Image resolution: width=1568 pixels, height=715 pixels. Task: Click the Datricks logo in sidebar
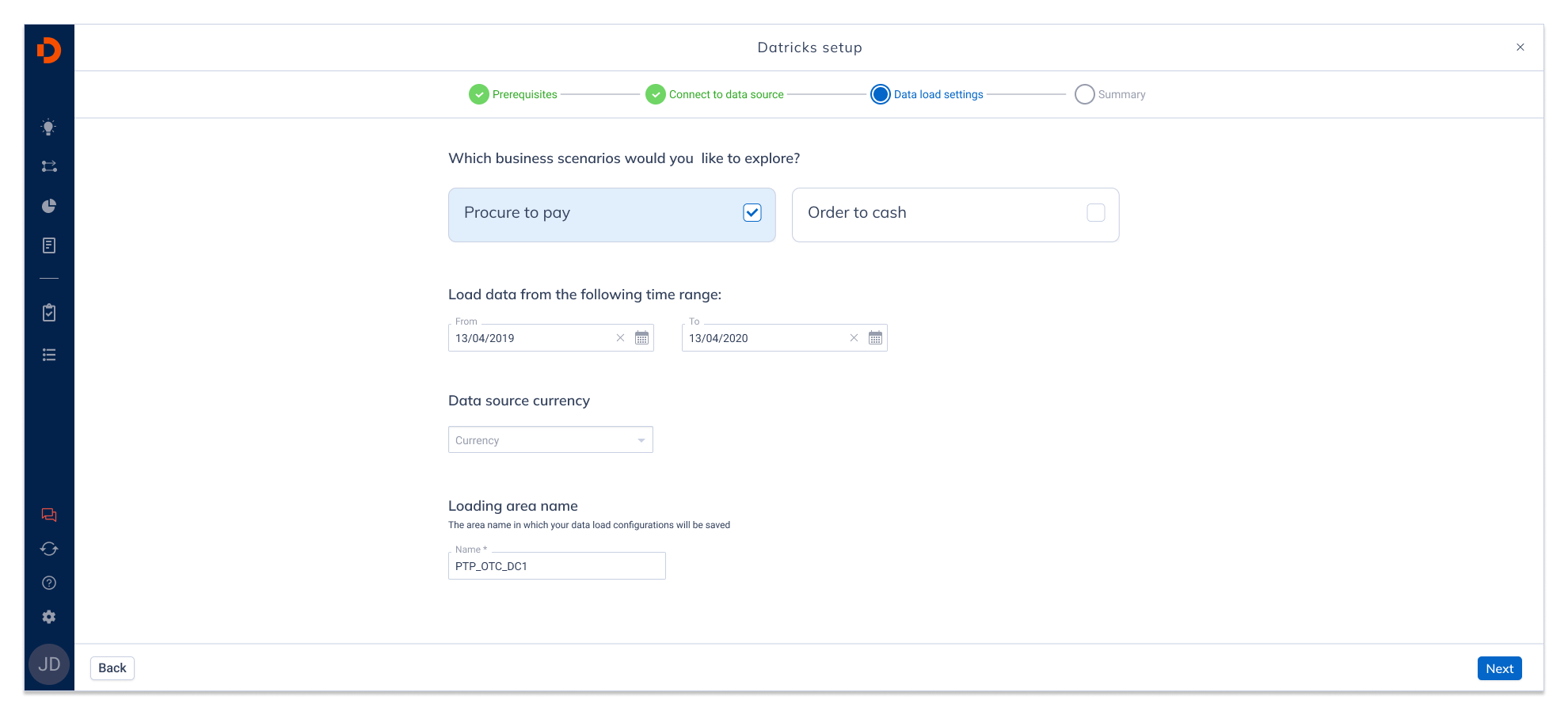pos(49,50)
